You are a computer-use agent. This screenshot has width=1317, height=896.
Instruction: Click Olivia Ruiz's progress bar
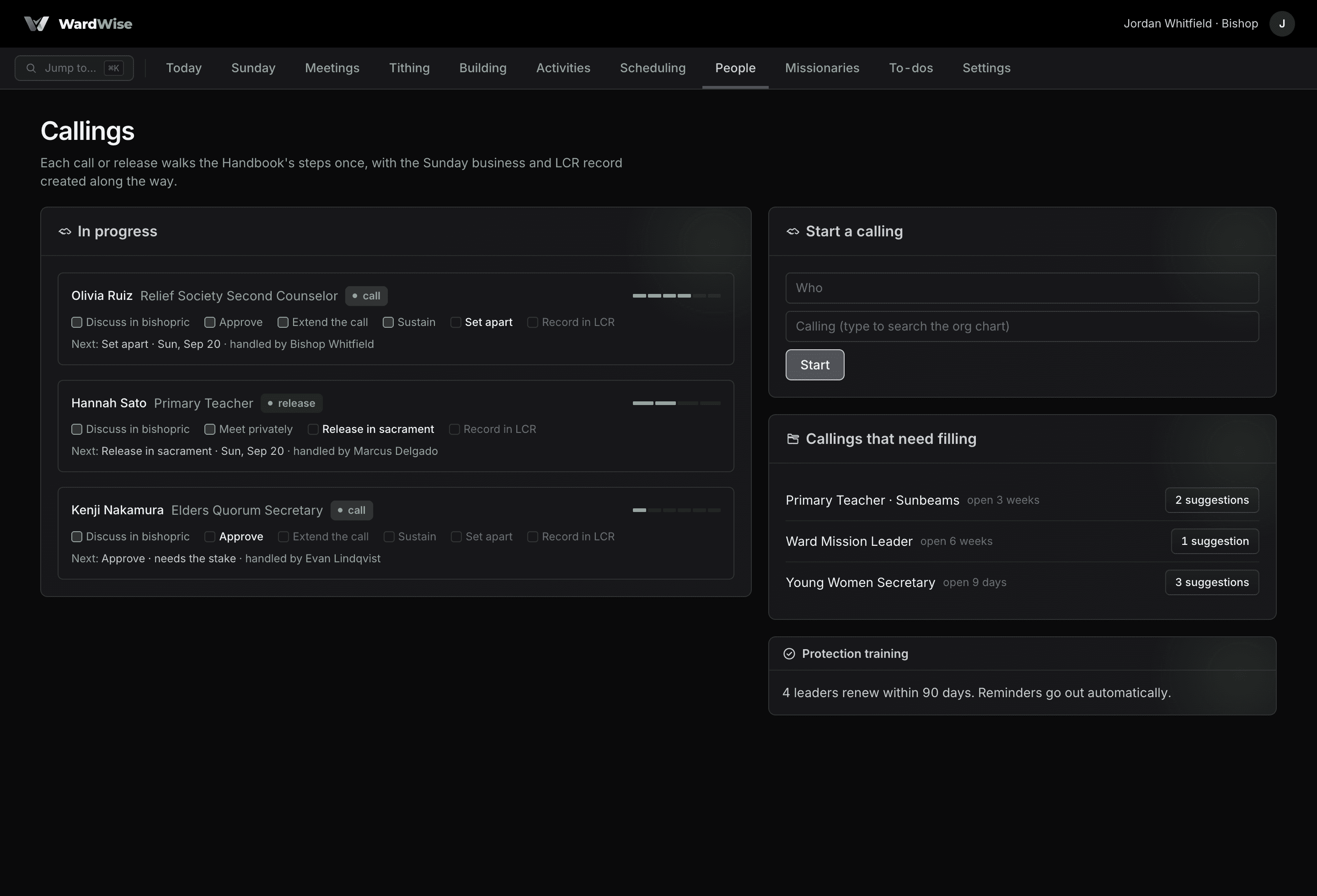tap(677, 296)
